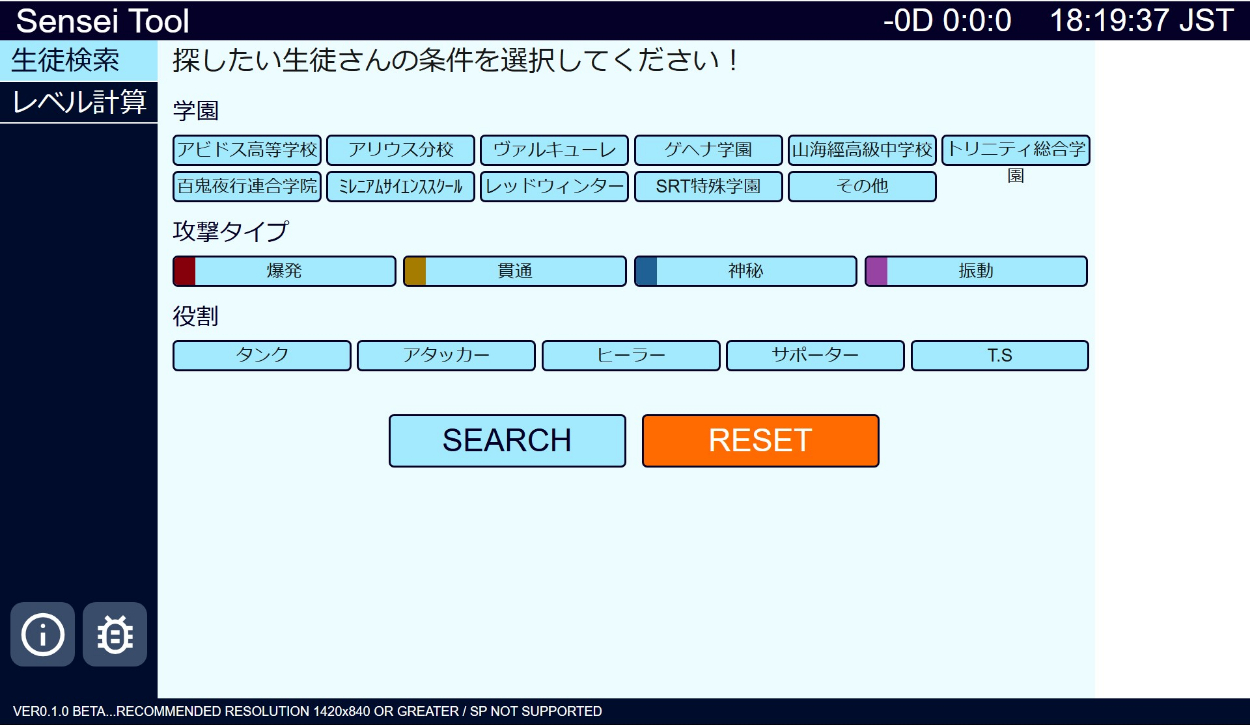Select the タンク role filter
The height and width of the screenshot is (725, 1250).
(262, 356)
